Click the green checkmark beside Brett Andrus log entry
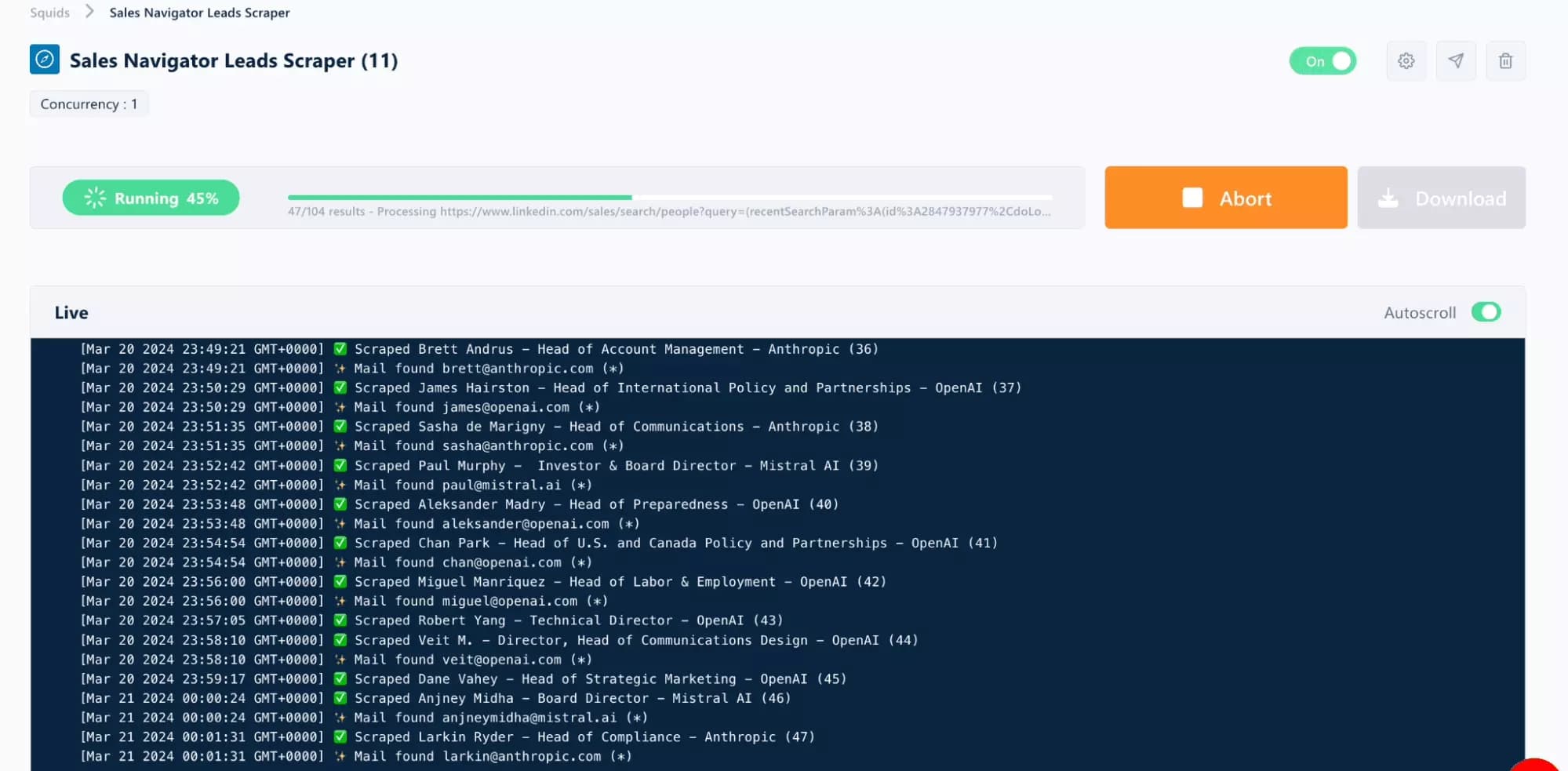This screenshot has height=771, width=1568. [340, 348]
